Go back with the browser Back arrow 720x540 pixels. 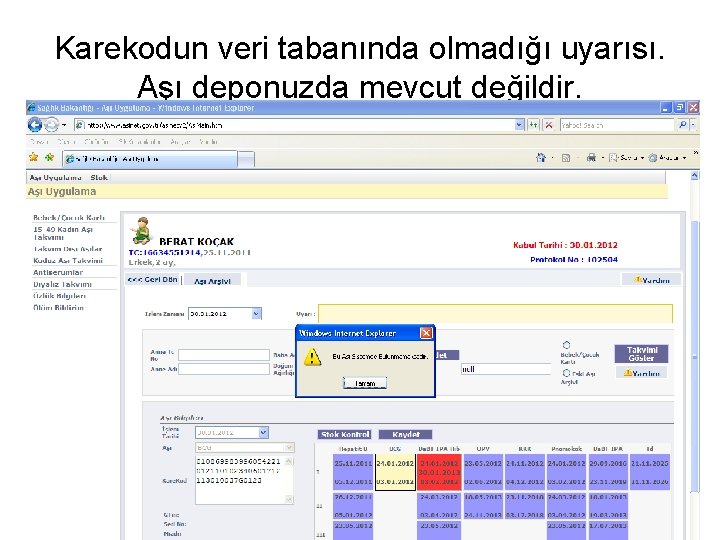[35, 124]
